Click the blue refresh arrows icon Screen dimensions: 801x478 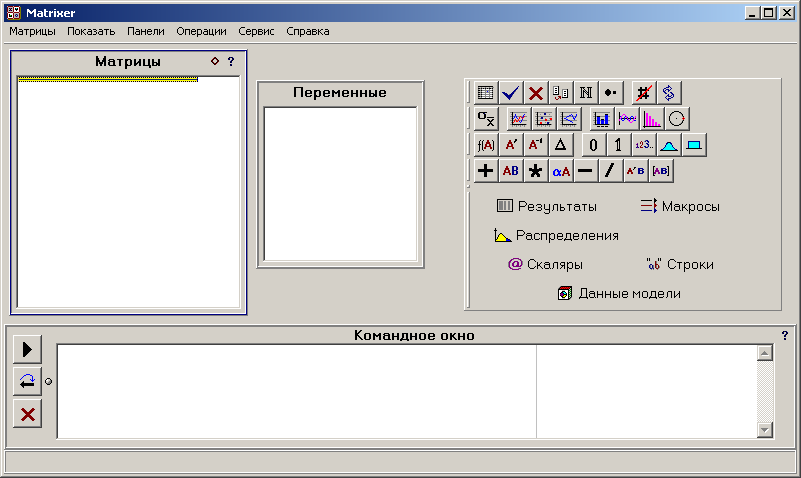pos(669,93)
